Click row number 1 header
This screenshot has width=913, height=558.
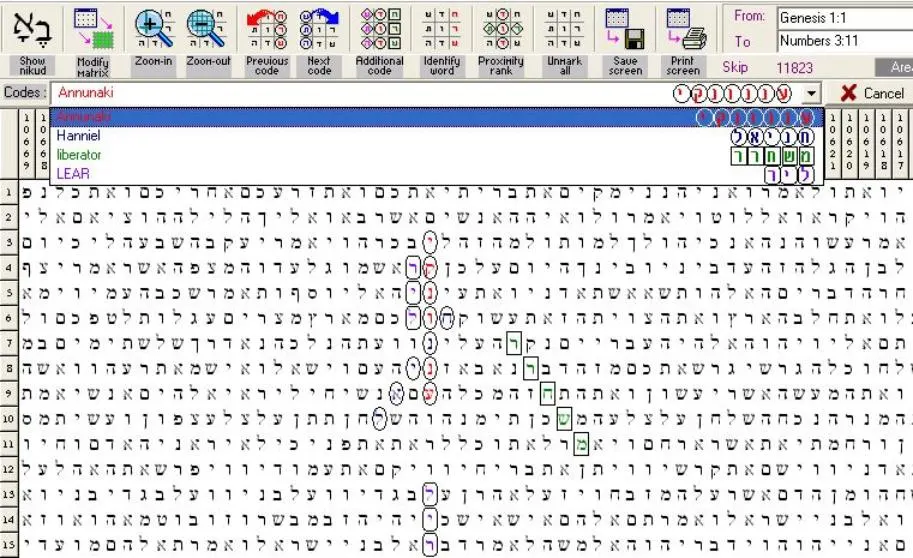pos(9,192)
